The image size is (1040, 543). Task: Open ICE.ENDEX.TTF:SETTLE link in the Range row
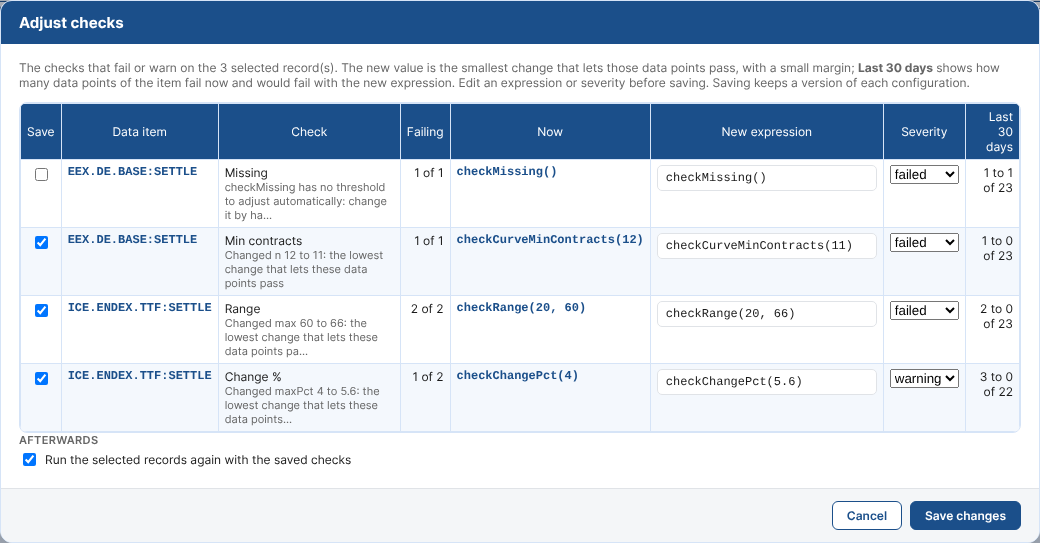click(x=139, y=307)
